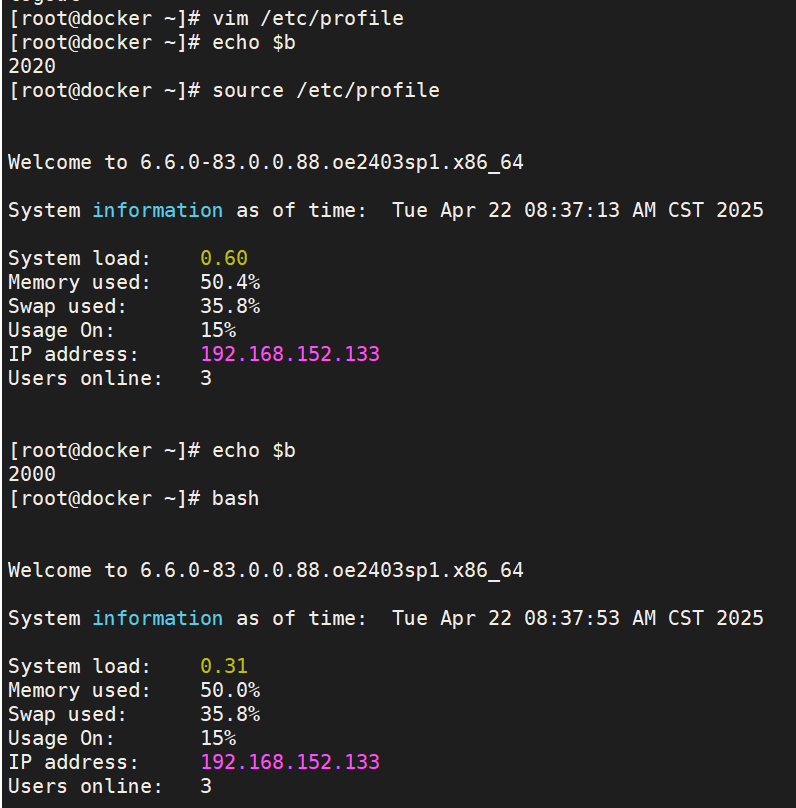Click the yellow system load value 0.60
The image size is (796, 808).
pyautogui.click(x=224, y=258)
